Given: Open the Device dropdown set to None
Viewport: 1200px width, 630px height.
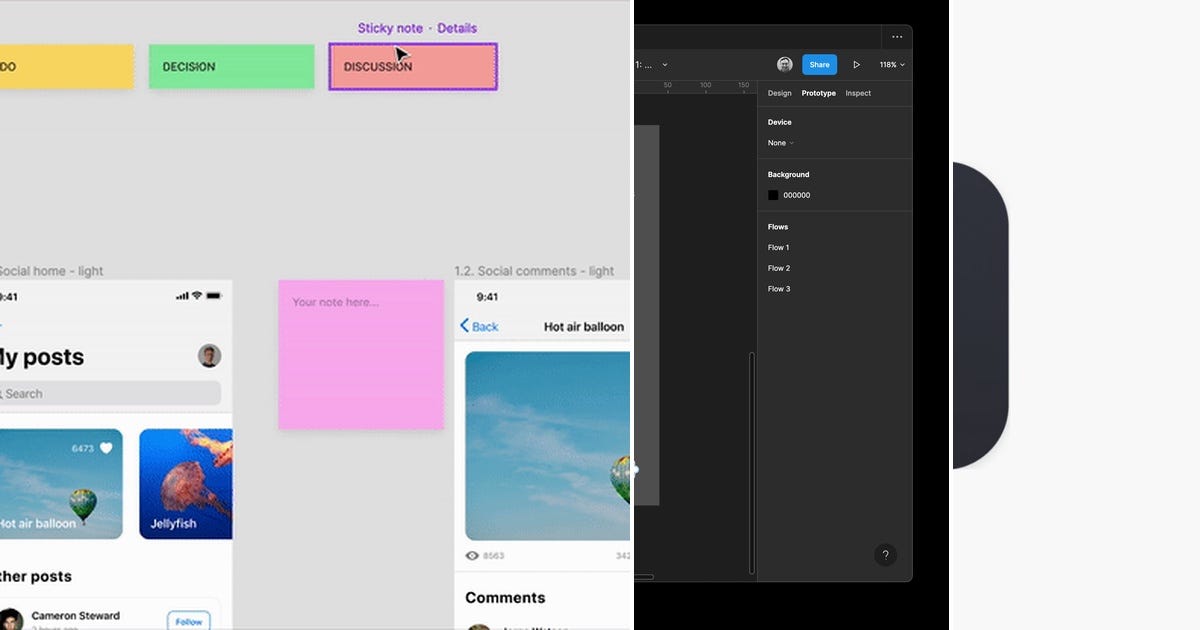Looking at the screenshot, I should point(779,142).
